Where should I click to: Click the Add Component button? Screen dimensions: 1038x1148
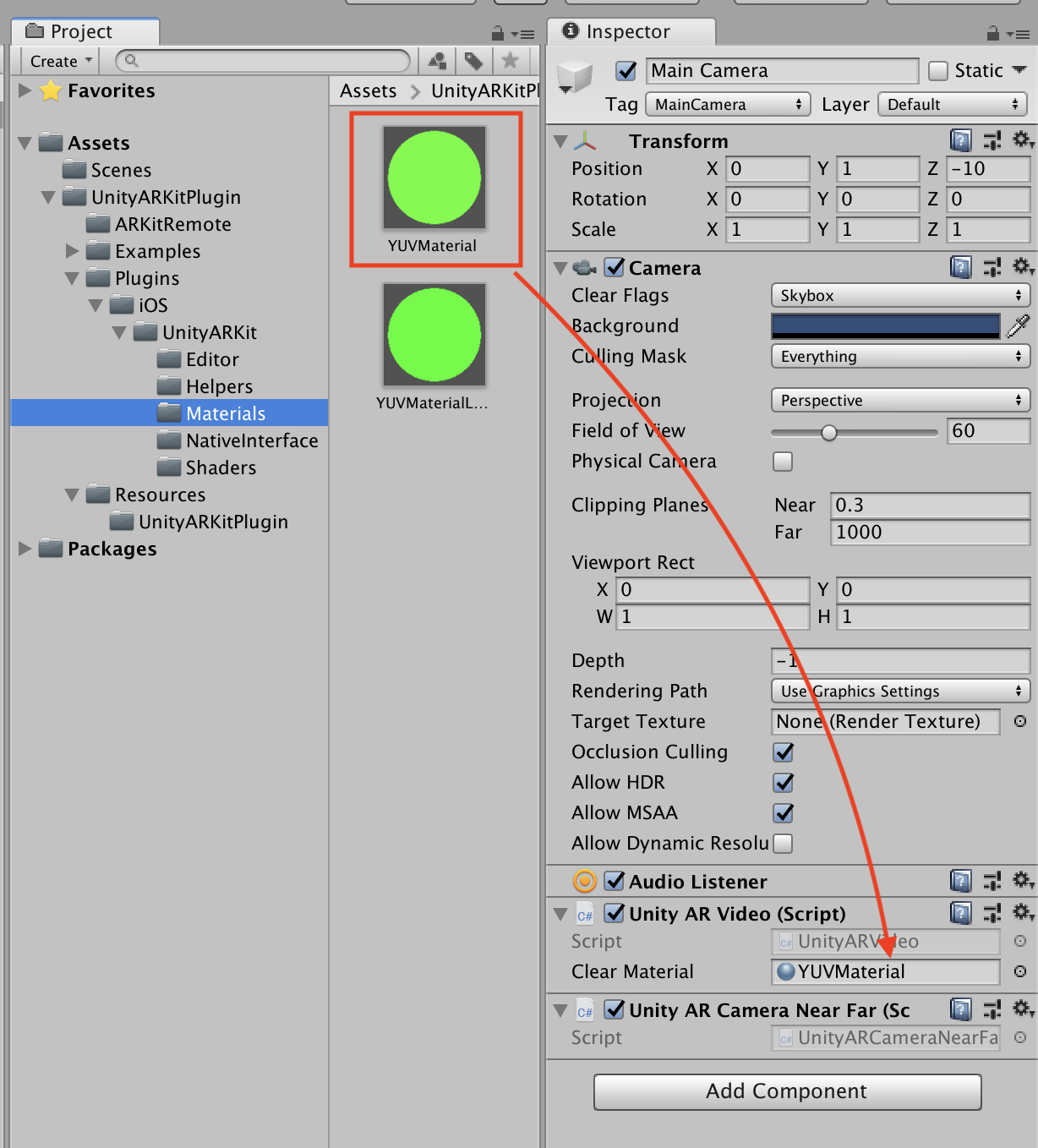click(x=787, y=1091)
